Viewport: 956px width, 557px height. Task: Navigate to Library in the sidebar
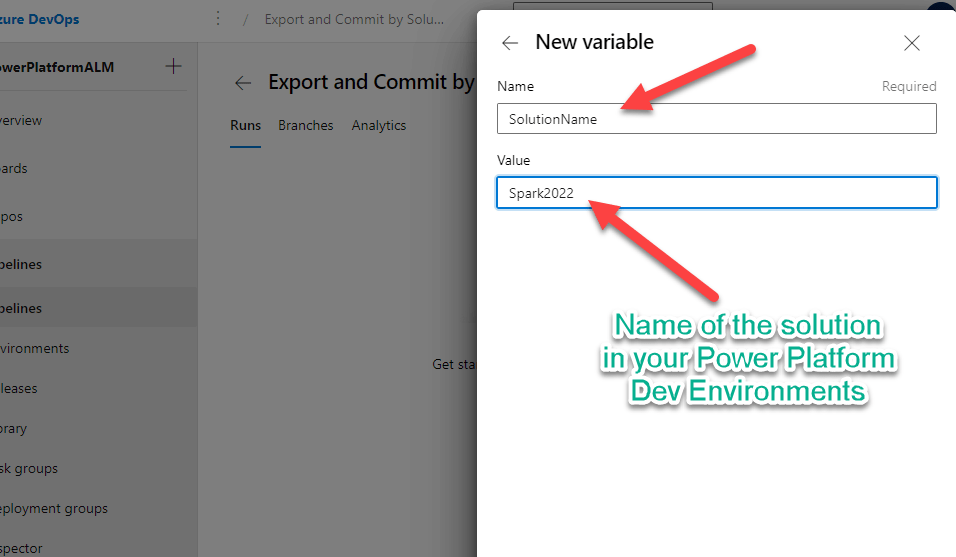click(14, 428)
